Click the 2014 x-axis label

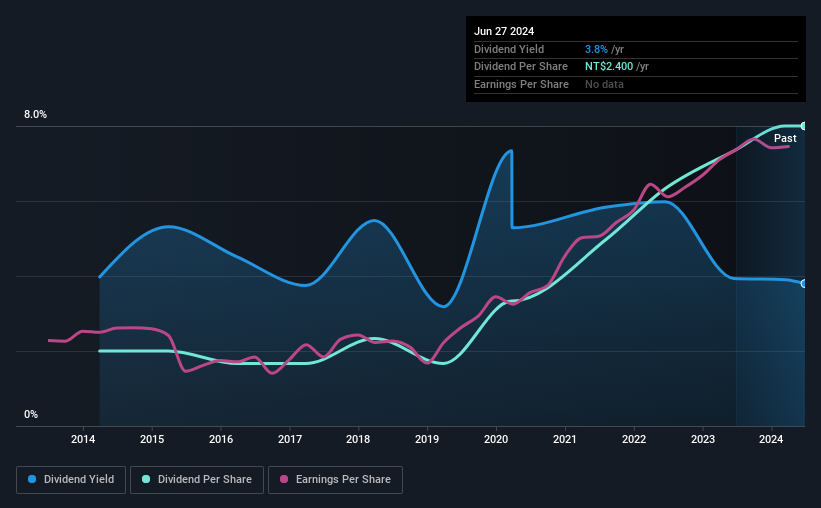pos(83,439)
